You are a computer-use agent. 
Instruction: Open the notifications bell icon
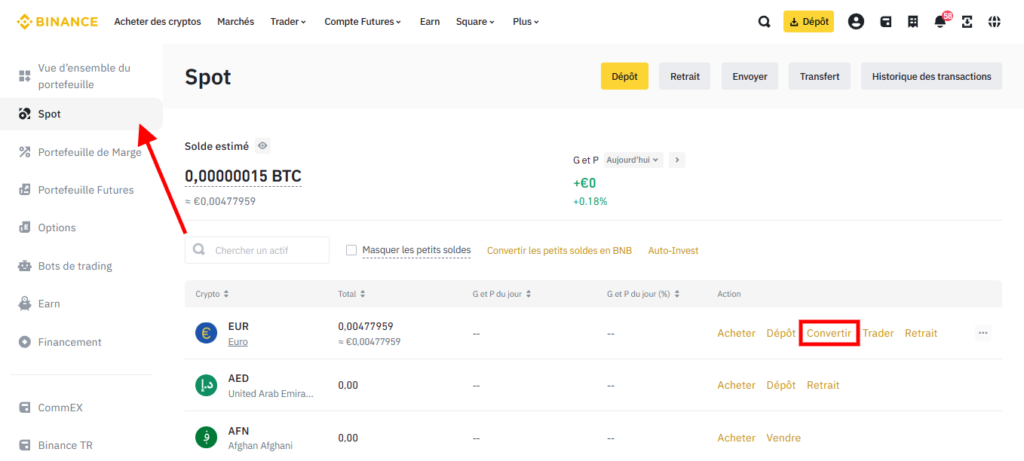[x=940, y=22]
